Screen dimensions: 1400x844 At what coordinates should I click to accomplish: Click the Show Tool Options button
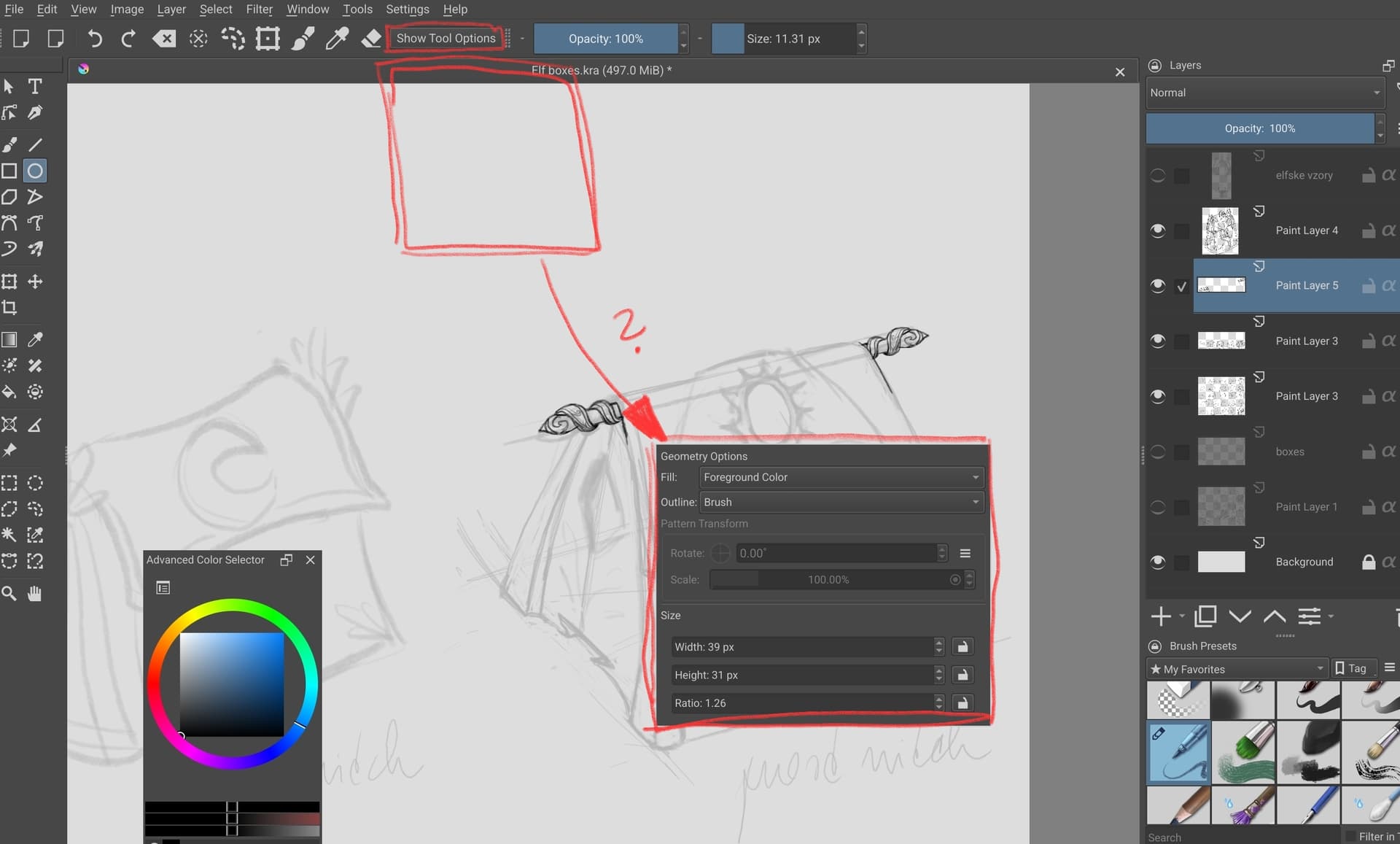446,38
